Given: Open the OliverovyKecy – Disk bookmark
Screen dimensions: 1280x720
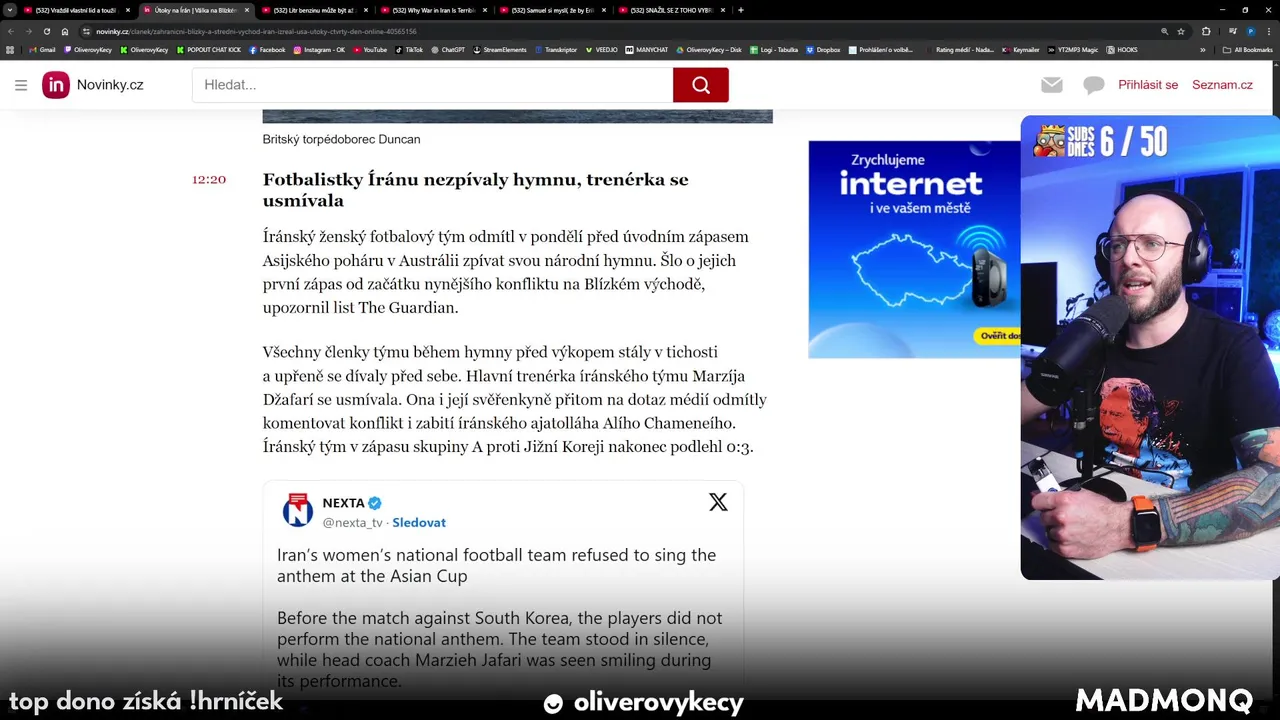Looking at the screenshot, I should click(708, 49).
